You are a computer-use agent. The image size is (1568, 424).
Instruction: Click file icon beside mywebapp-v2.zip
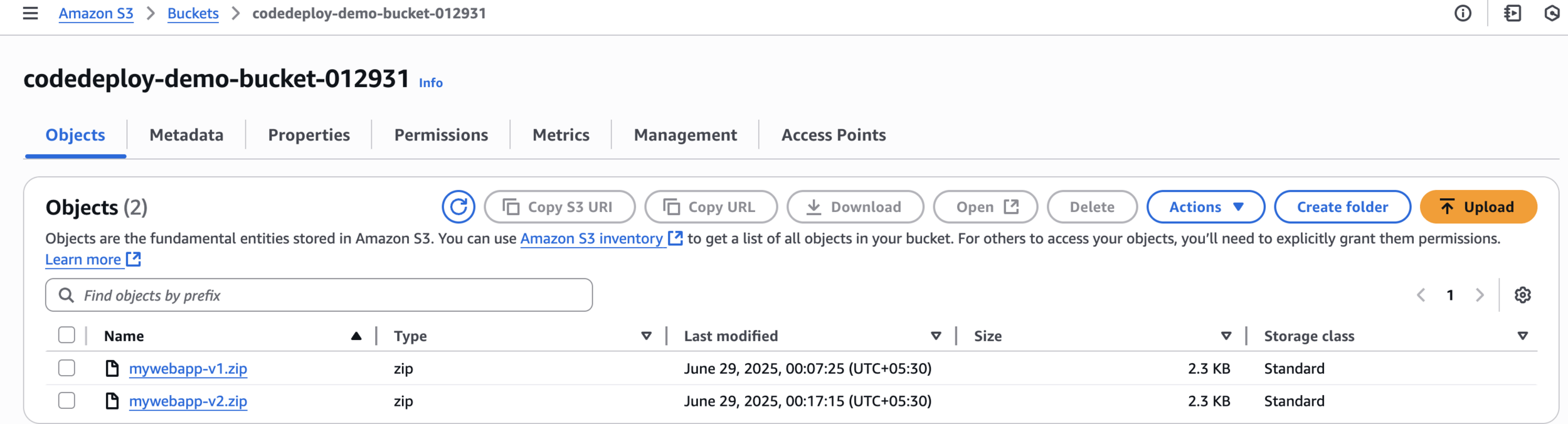(112, 401)
